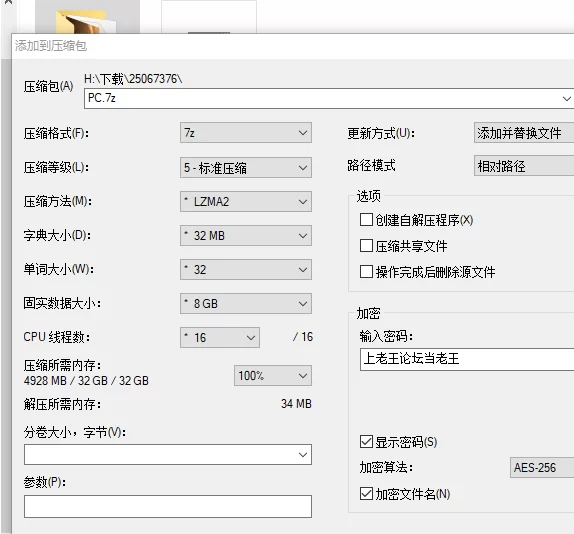The height and width of the screenshot is (534, 574).
Task: Click the folder icon behind the dialog
Action: [x=87, y=21]
